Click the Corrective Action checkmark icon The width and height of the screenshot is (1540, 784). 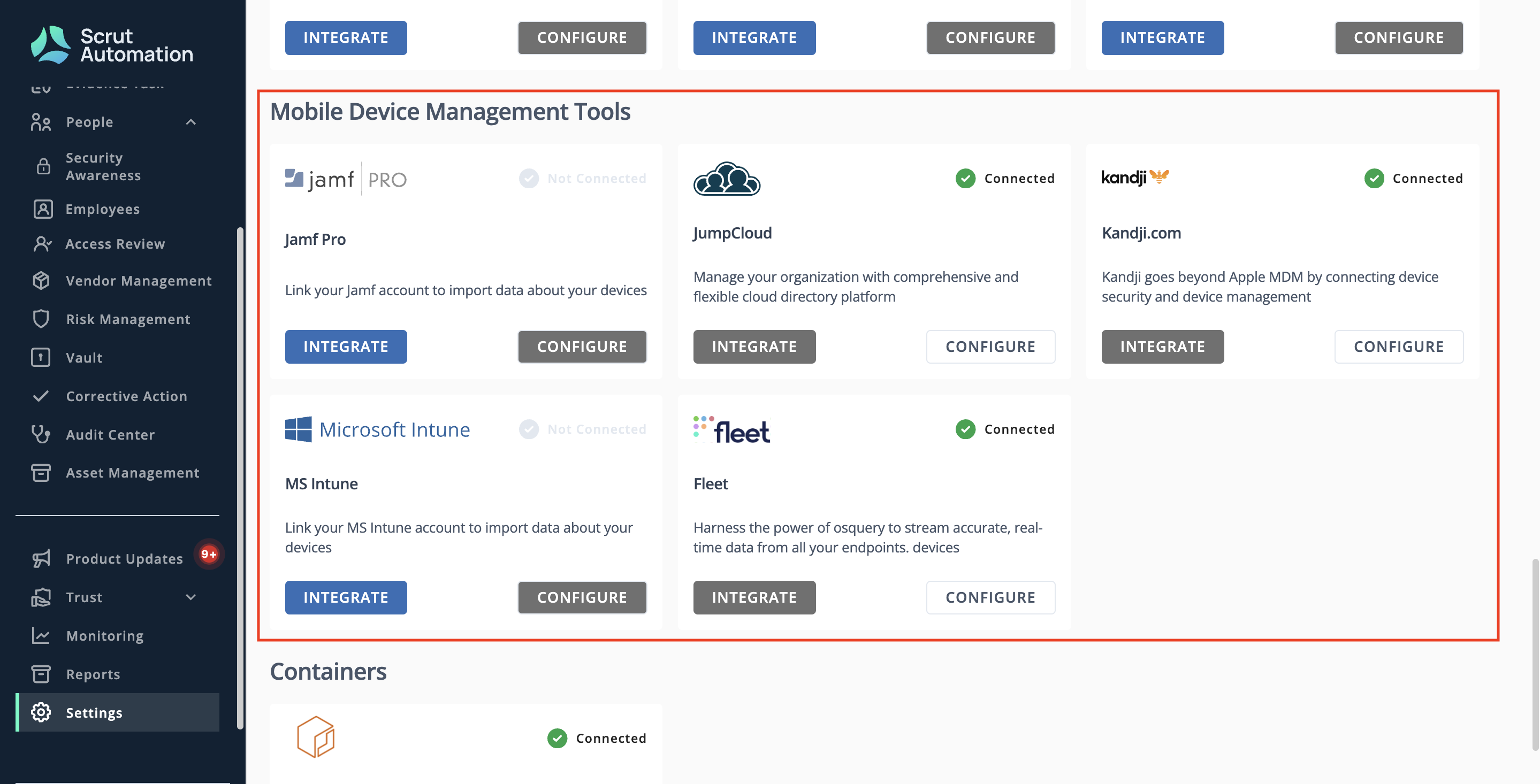click(41, 396)
